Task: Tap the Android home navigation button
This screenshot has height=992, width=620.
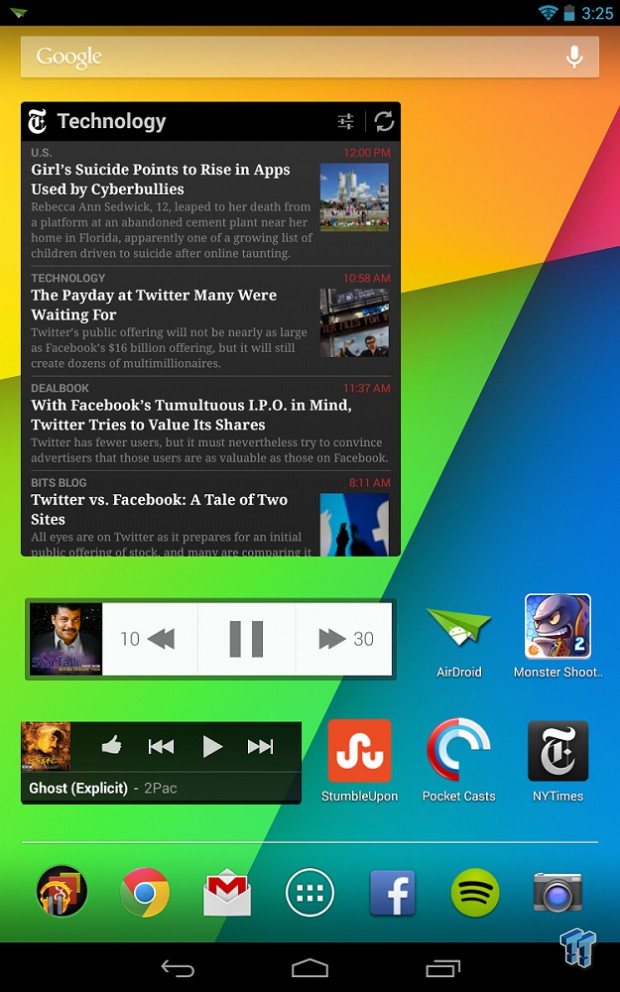Action: 310,968
